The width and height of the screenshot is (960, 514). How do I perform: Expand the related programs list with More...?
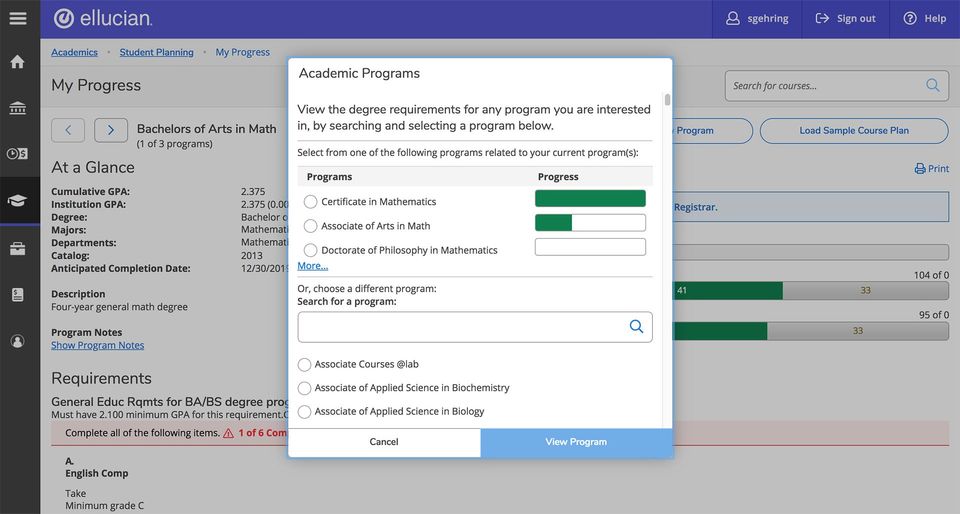pos(312,266)
